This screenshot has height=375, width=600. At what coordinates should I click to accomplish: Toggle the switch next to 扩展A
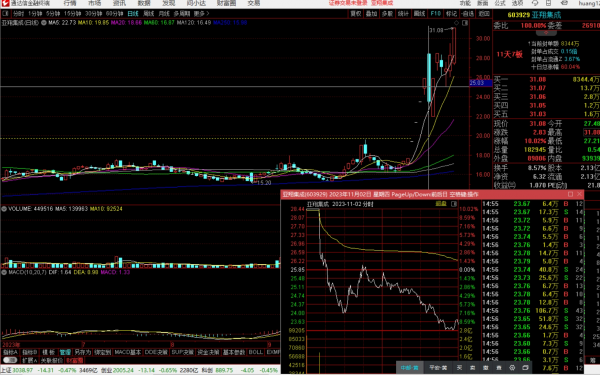(x=10, y=360)
